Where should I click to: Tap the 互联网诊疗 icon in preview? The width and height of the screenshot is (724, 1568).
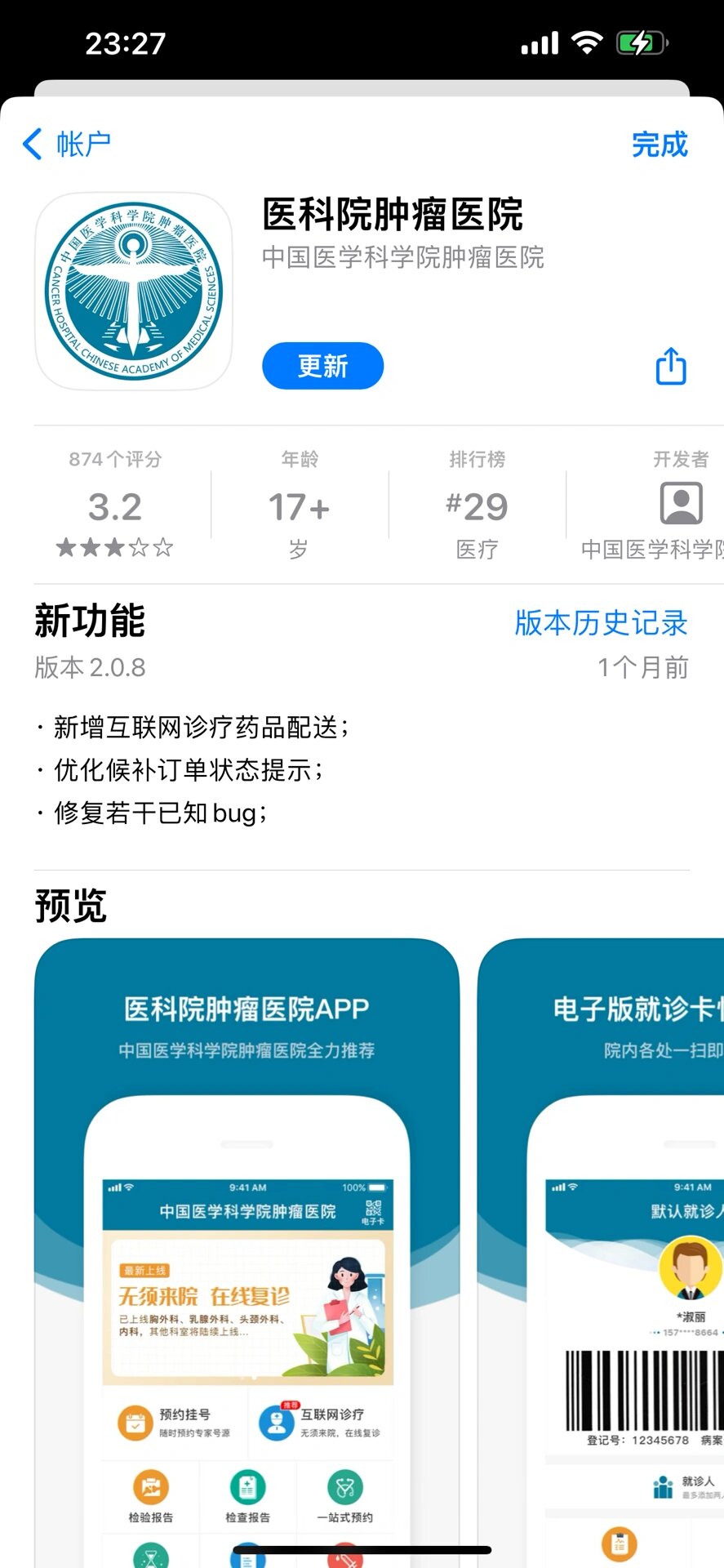[x=277, y=1422]
